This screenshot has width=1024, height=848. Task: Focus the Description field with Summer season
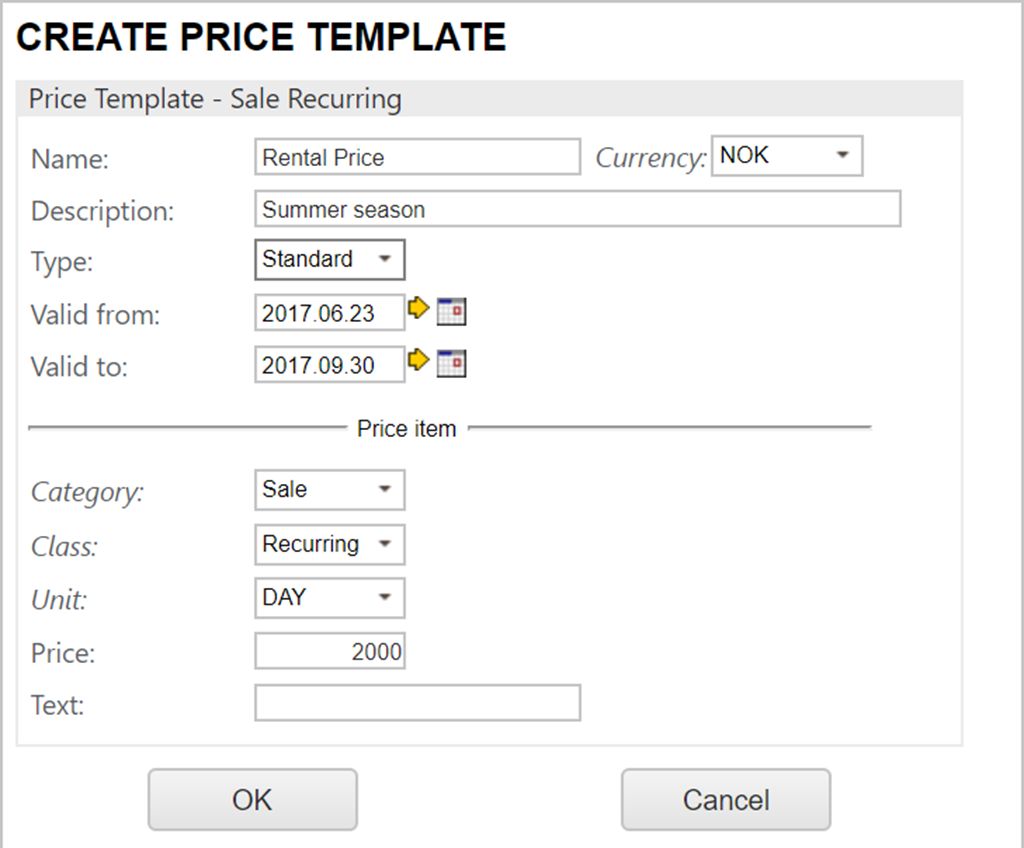tap(577, 210)
